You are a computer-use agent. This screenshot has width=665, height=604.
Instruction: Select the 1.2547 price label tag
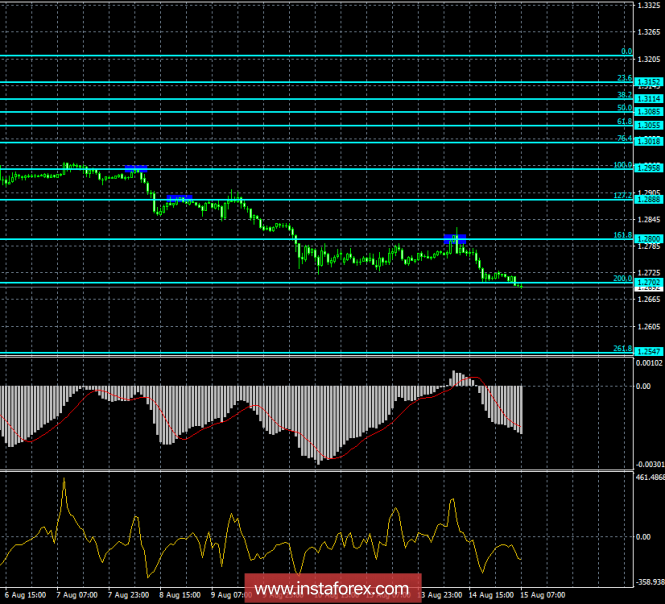648,351
